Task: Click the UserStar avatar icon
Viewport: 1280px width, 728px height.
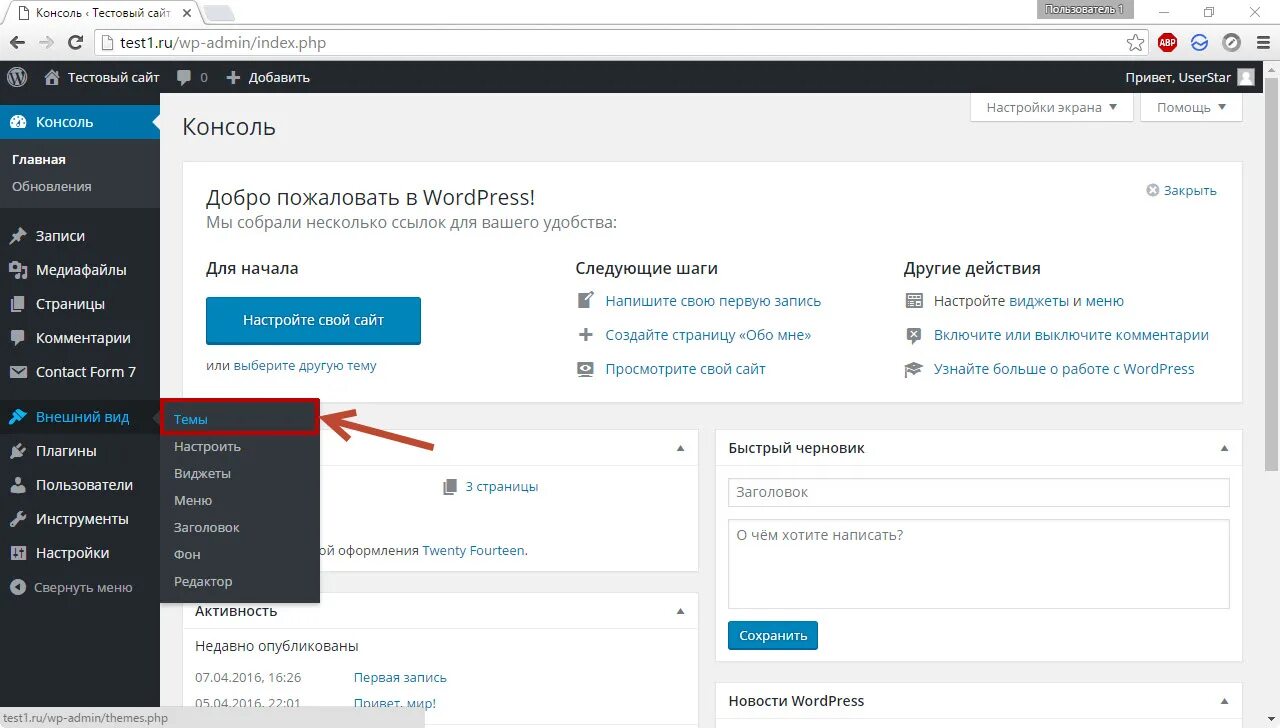Action: point(1245,77)
